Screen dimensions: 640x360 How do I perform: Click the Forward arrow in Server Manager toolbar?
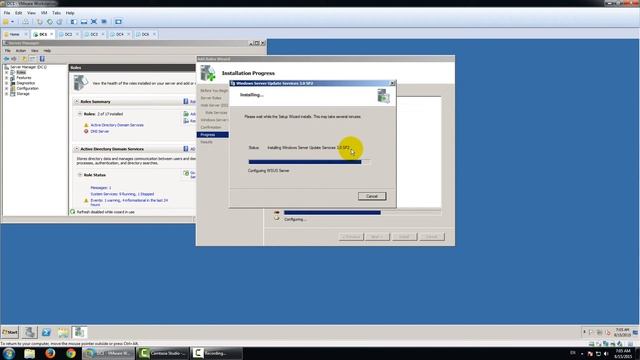point(14,59)
